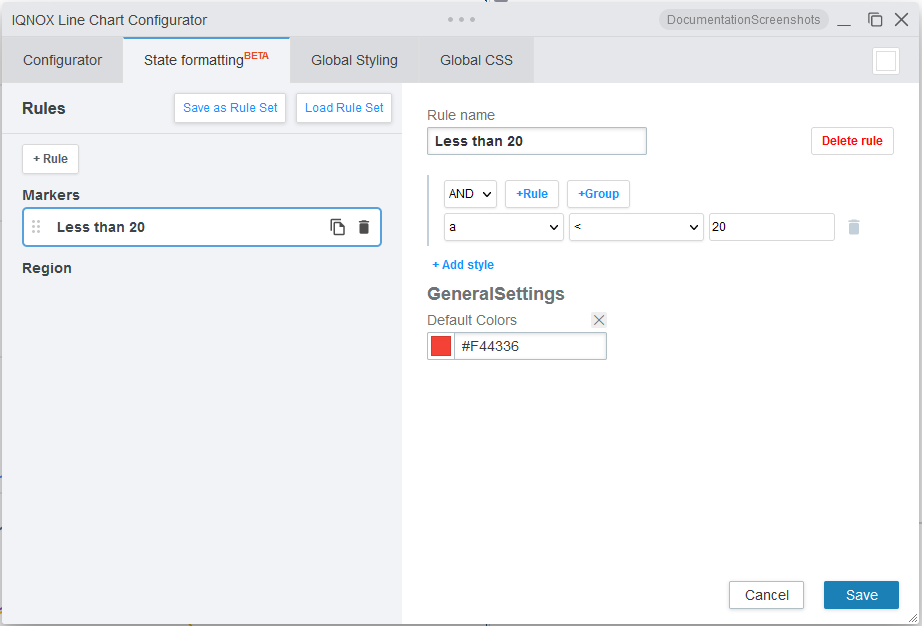Open the AND logical operator dropdown
This screenshot has width=922, height=626.
coord(470,194)
